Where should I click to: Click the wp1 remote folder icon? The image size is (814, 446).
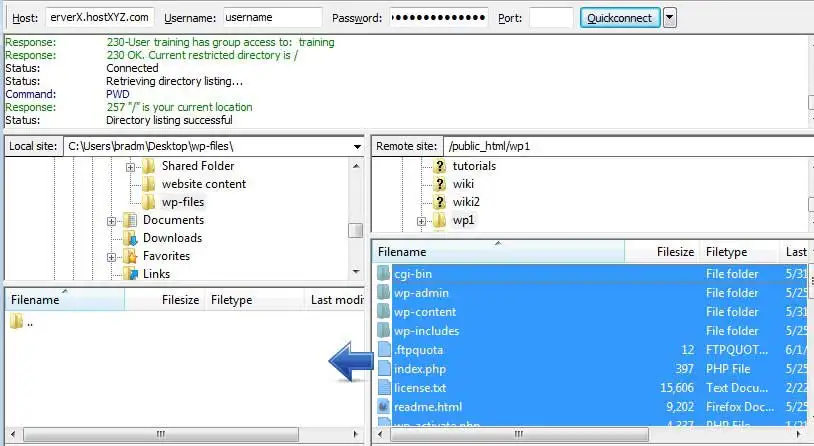point(439,220)
